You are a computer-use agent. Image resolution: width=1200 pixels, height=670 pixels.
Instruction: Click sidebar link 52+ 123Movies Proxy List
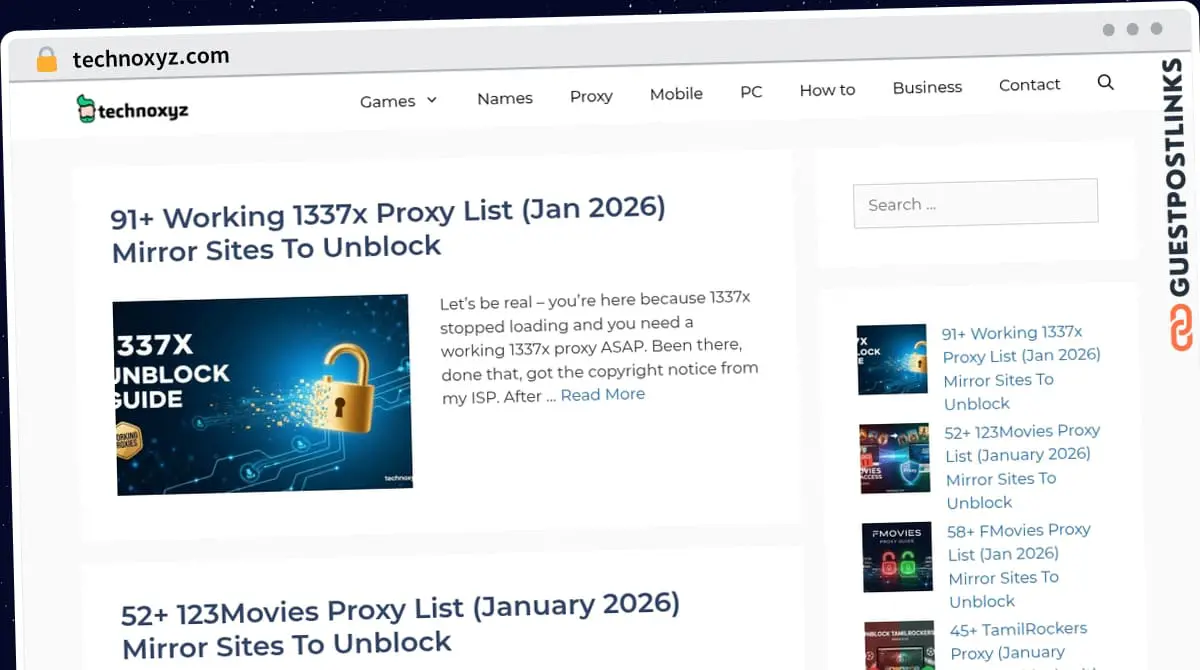tap(1023, 467)
